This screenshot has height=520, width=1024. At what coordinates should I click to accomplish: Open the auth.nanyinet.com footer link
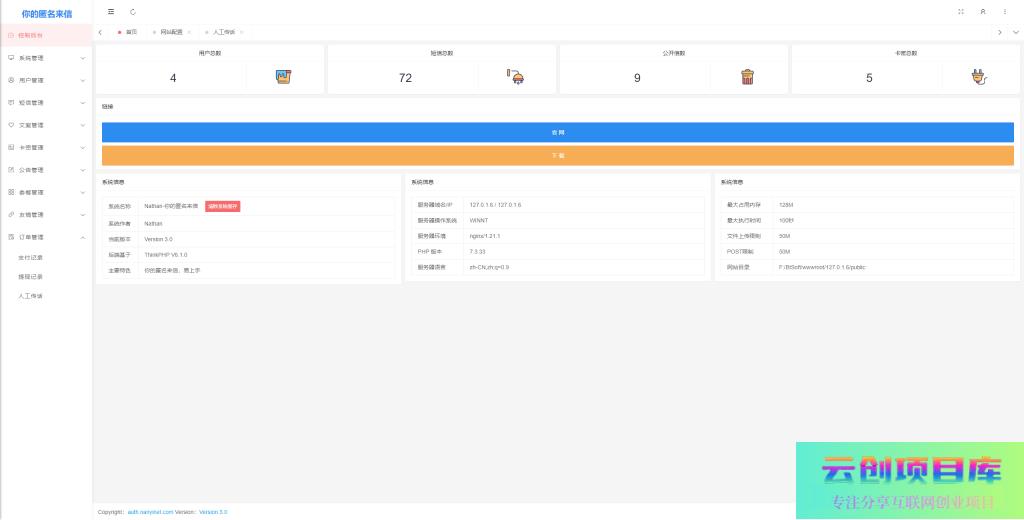click(x=150, y=511)
